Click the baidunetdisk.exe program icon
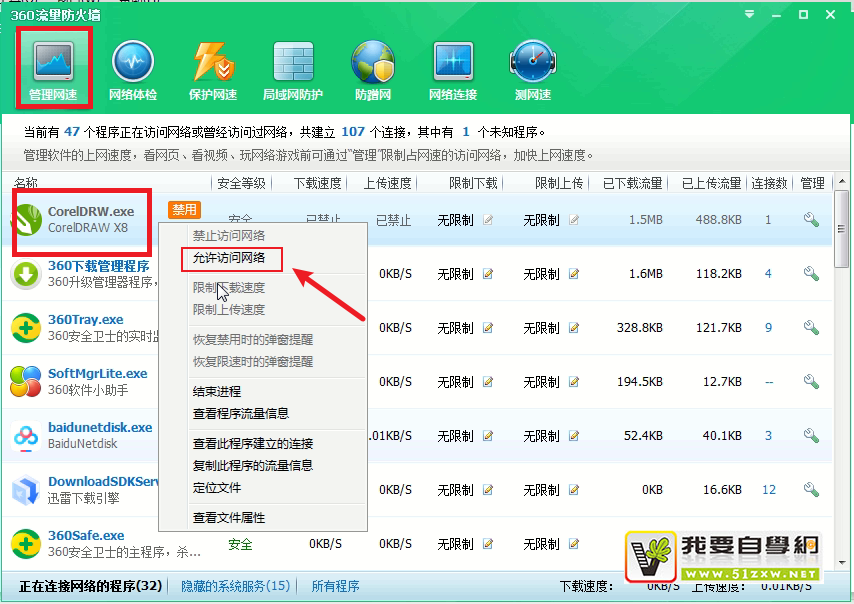 [x=26, y=436]
